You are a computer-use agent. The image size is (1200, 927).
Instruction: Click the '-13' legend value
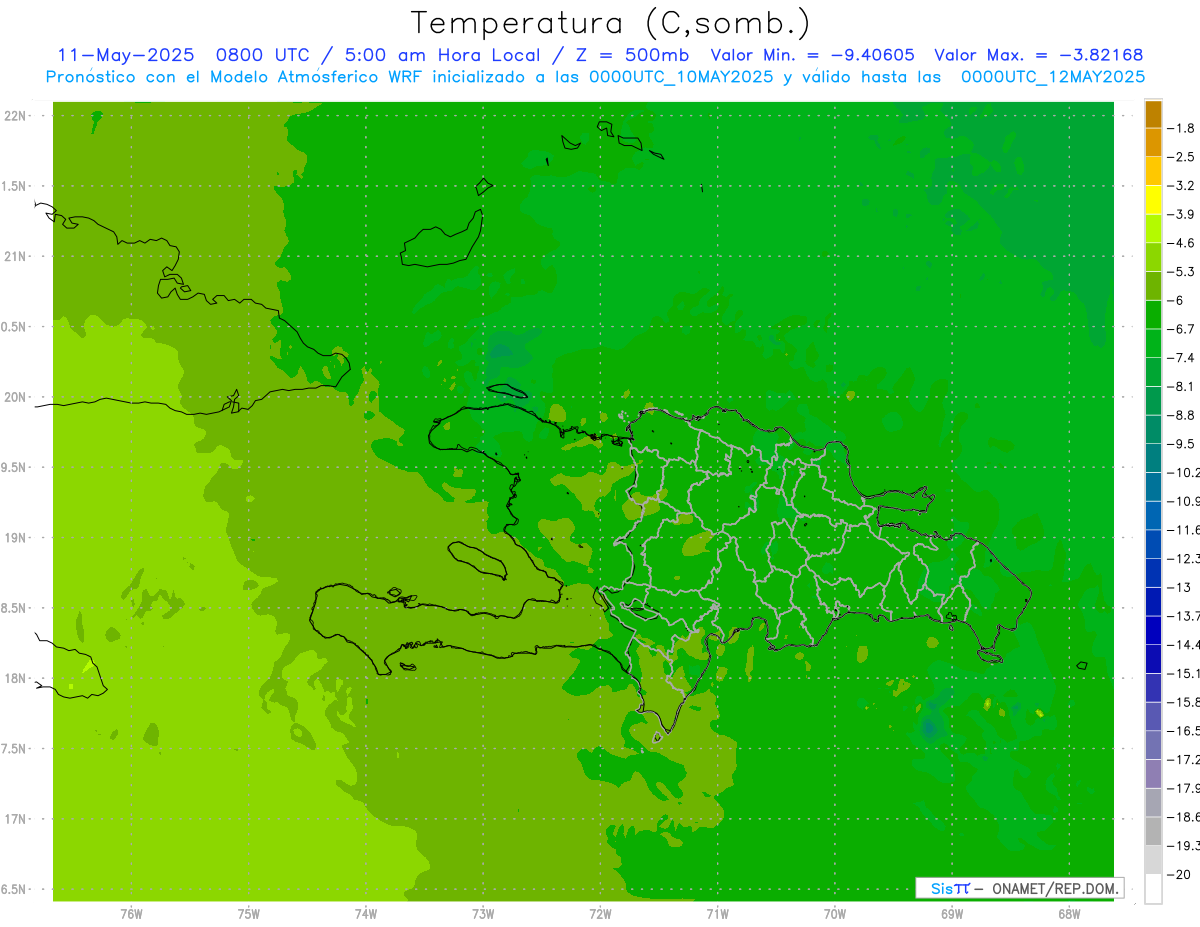coord(1180,587)
